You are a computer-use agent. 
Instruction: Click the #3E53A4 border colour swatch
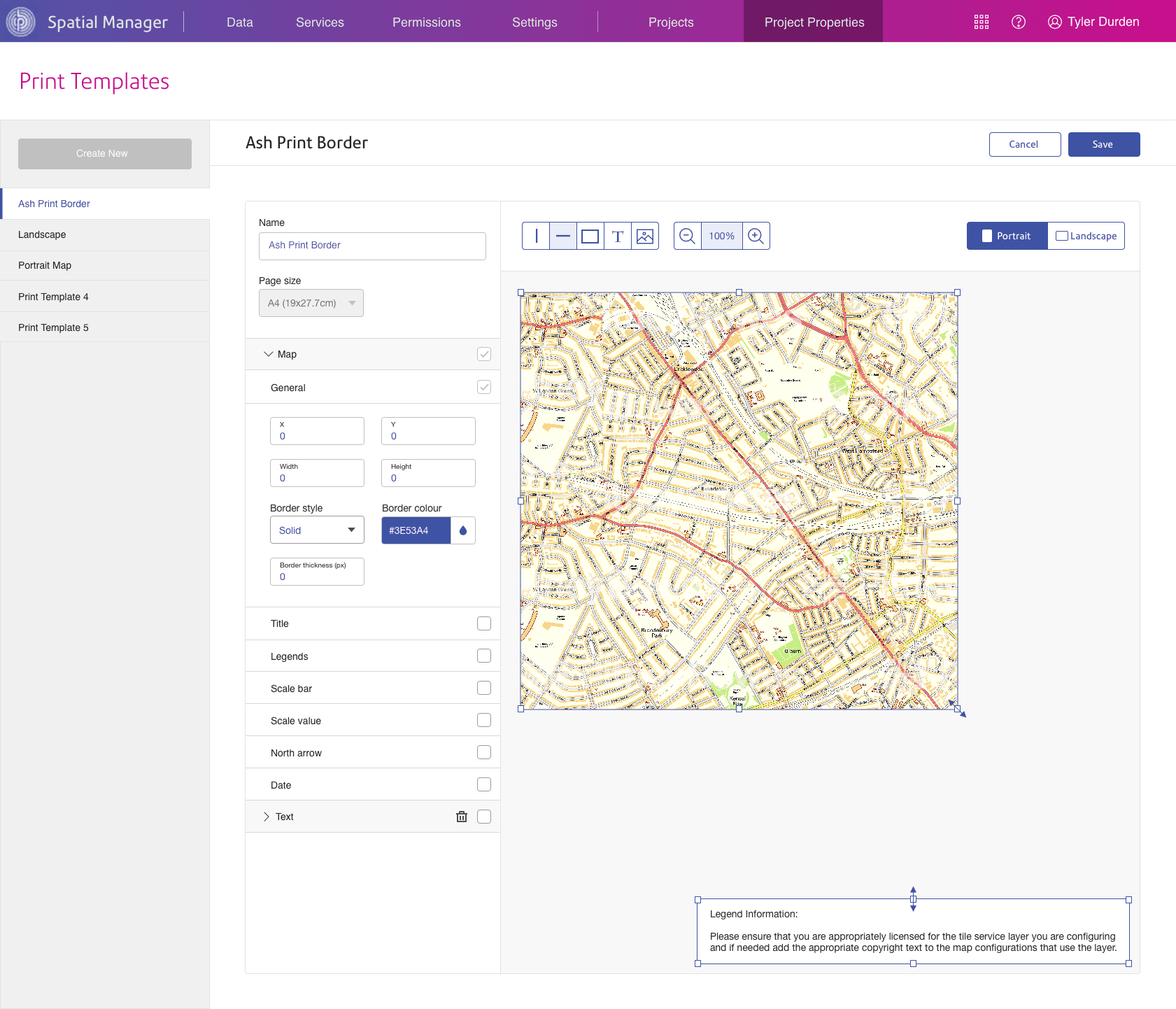[x=416, y=530]
